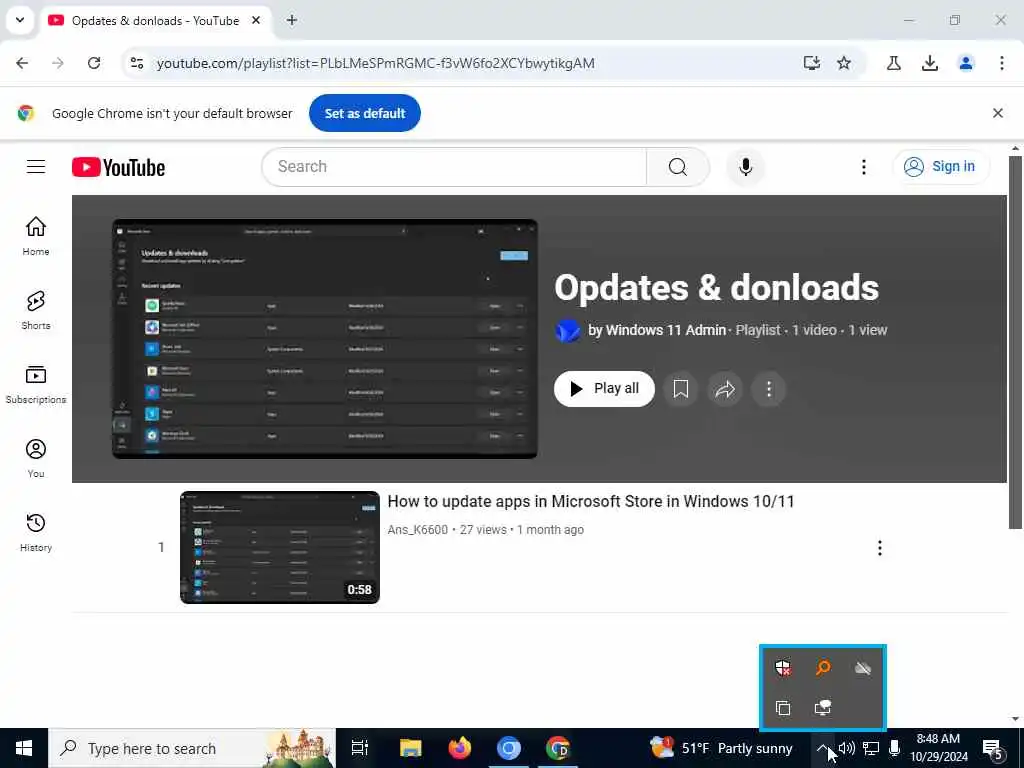The width and height of the screenshot is (1024, 768).
Task: Start voice search with the microphone icon
Action: click(x=745, y=167)
